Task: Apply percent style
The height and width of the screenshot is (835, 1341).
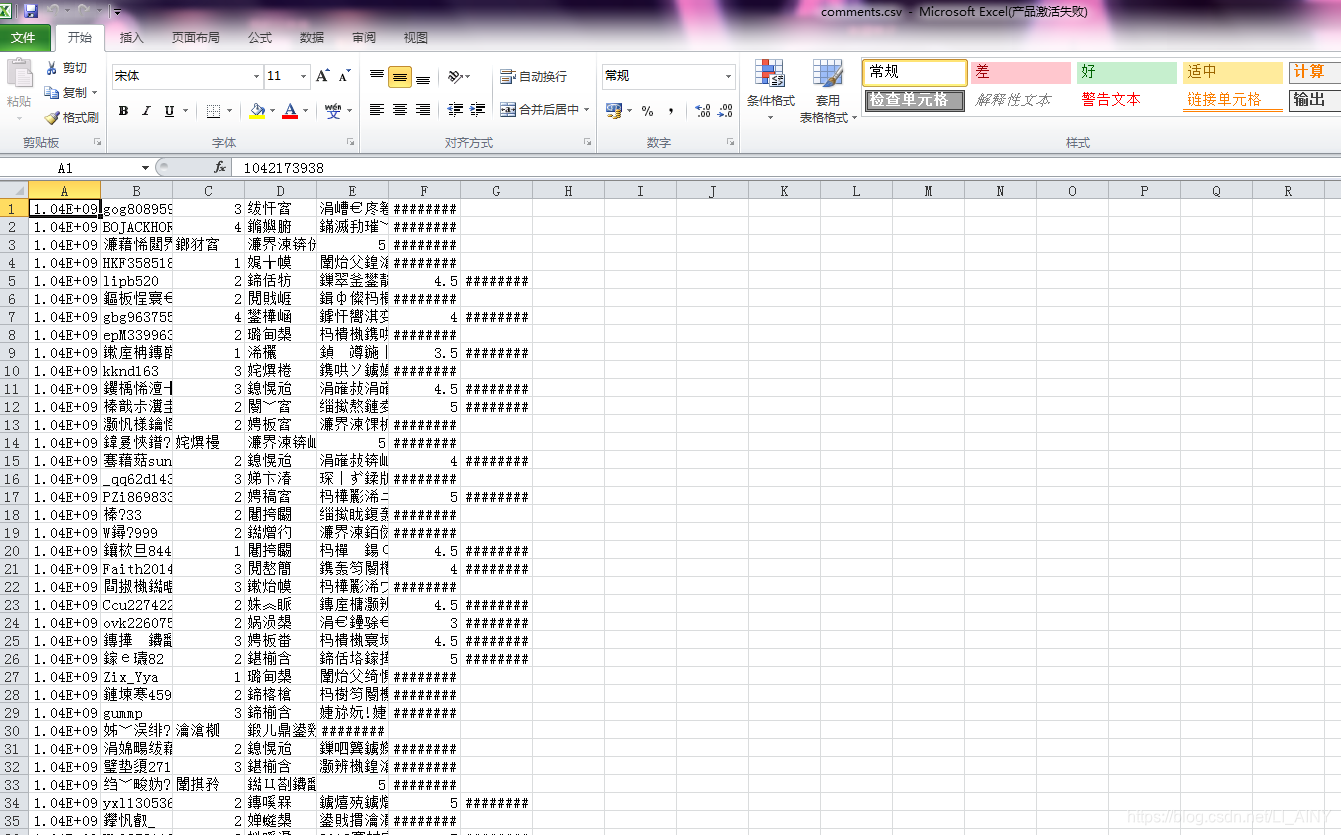Action: [647, 110]
